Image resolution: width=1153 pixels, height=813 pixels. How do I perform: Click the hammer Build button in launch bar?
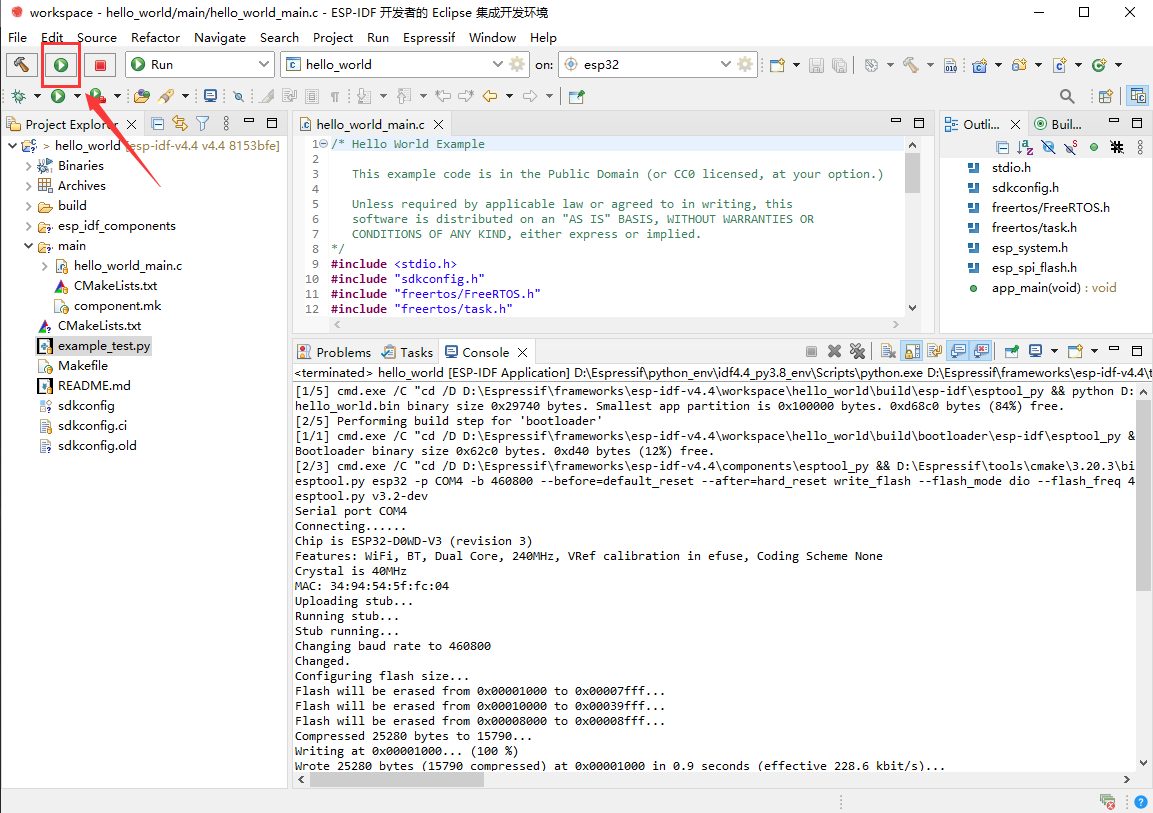[21, 65]
